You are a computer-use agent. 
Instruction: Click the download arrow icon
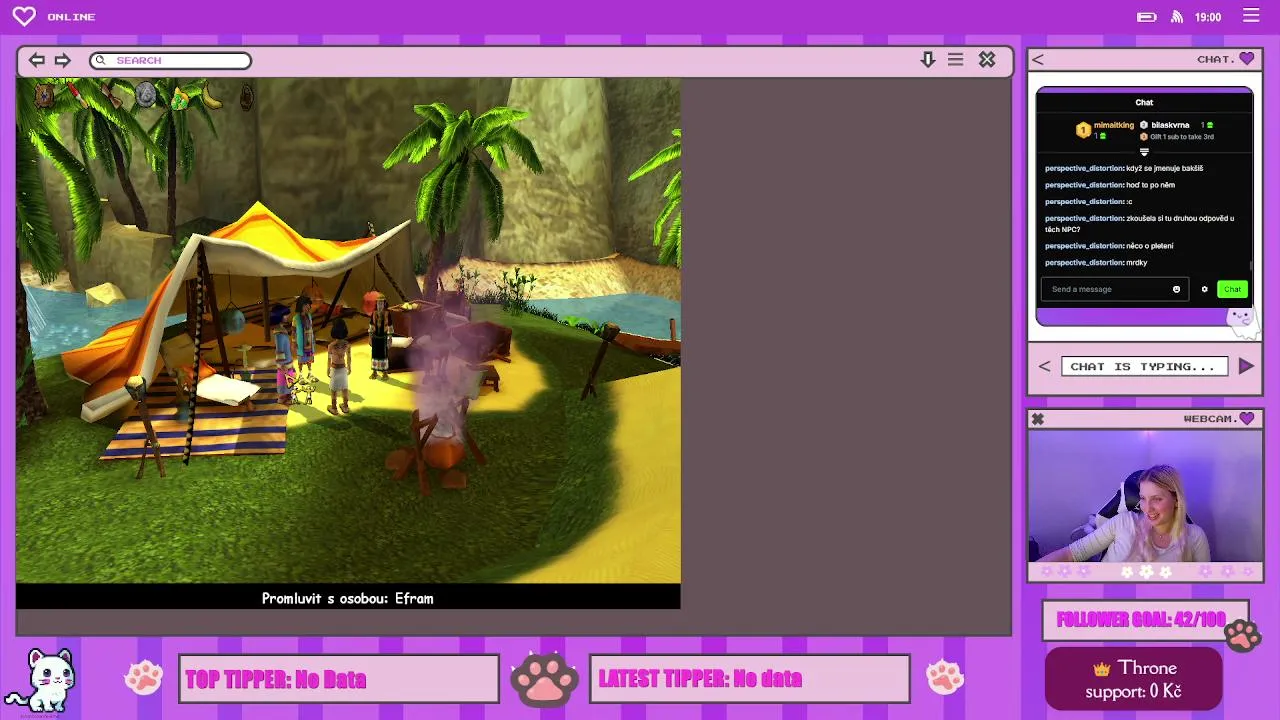coord(928,60)
